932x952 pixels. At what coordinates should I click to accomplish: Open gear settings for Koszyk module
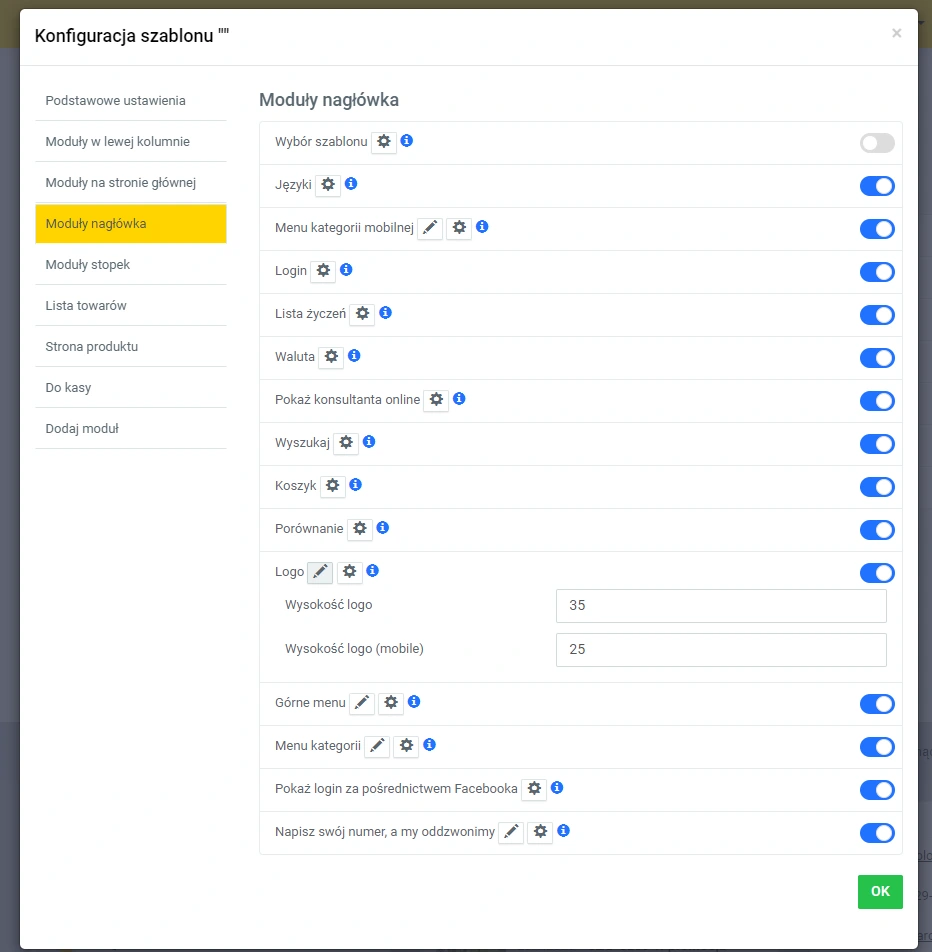333,486
